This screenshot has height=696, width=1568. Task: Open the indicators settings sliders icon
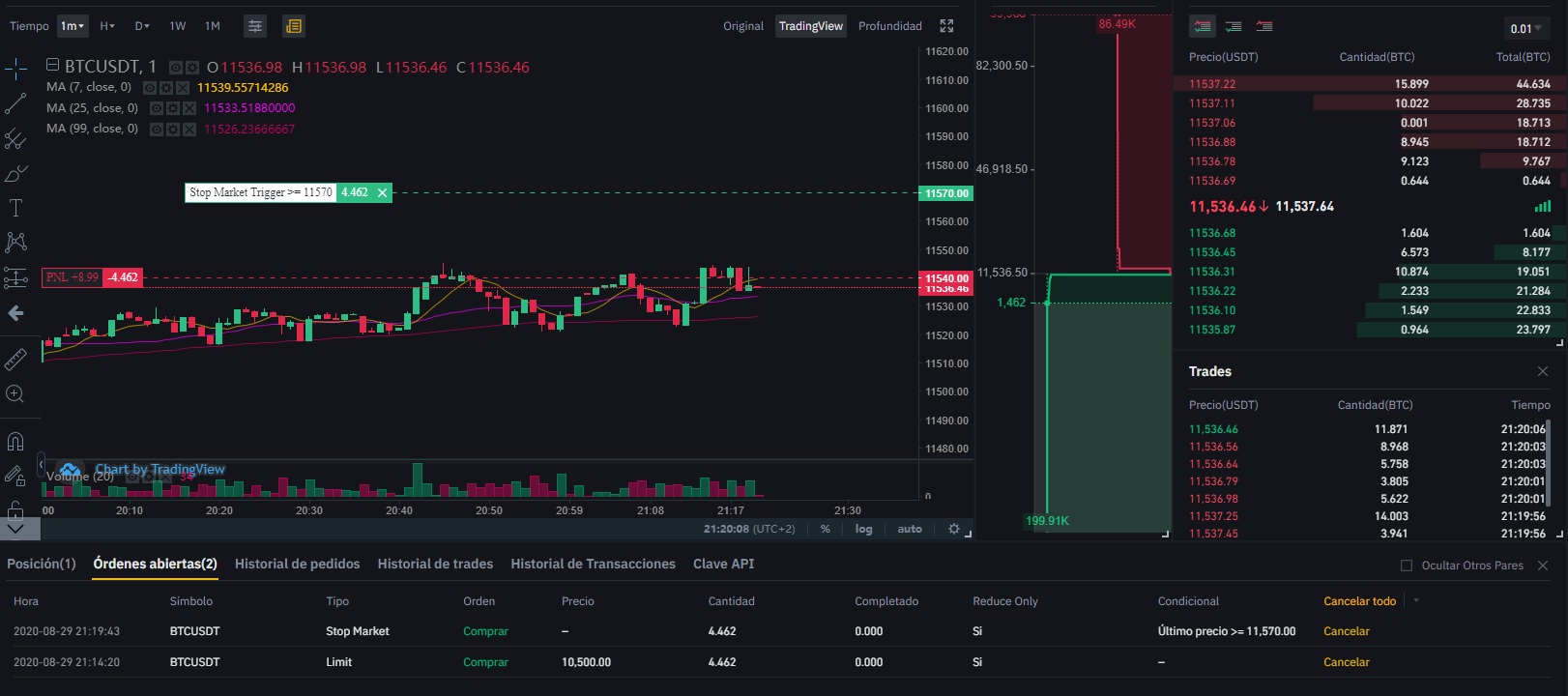pyautogui.click(x=254, y=26)
